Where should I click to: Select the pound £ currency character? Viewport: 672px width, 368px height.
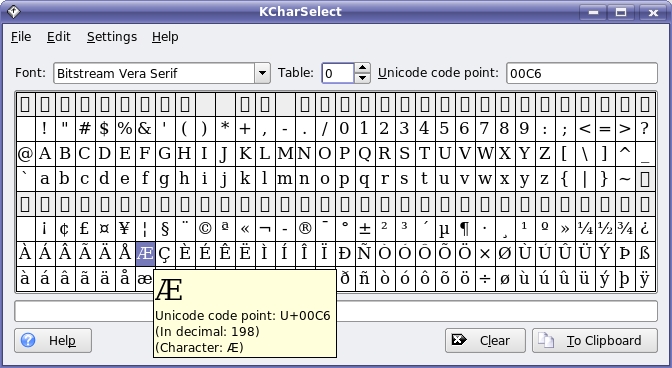pos(85,228)
